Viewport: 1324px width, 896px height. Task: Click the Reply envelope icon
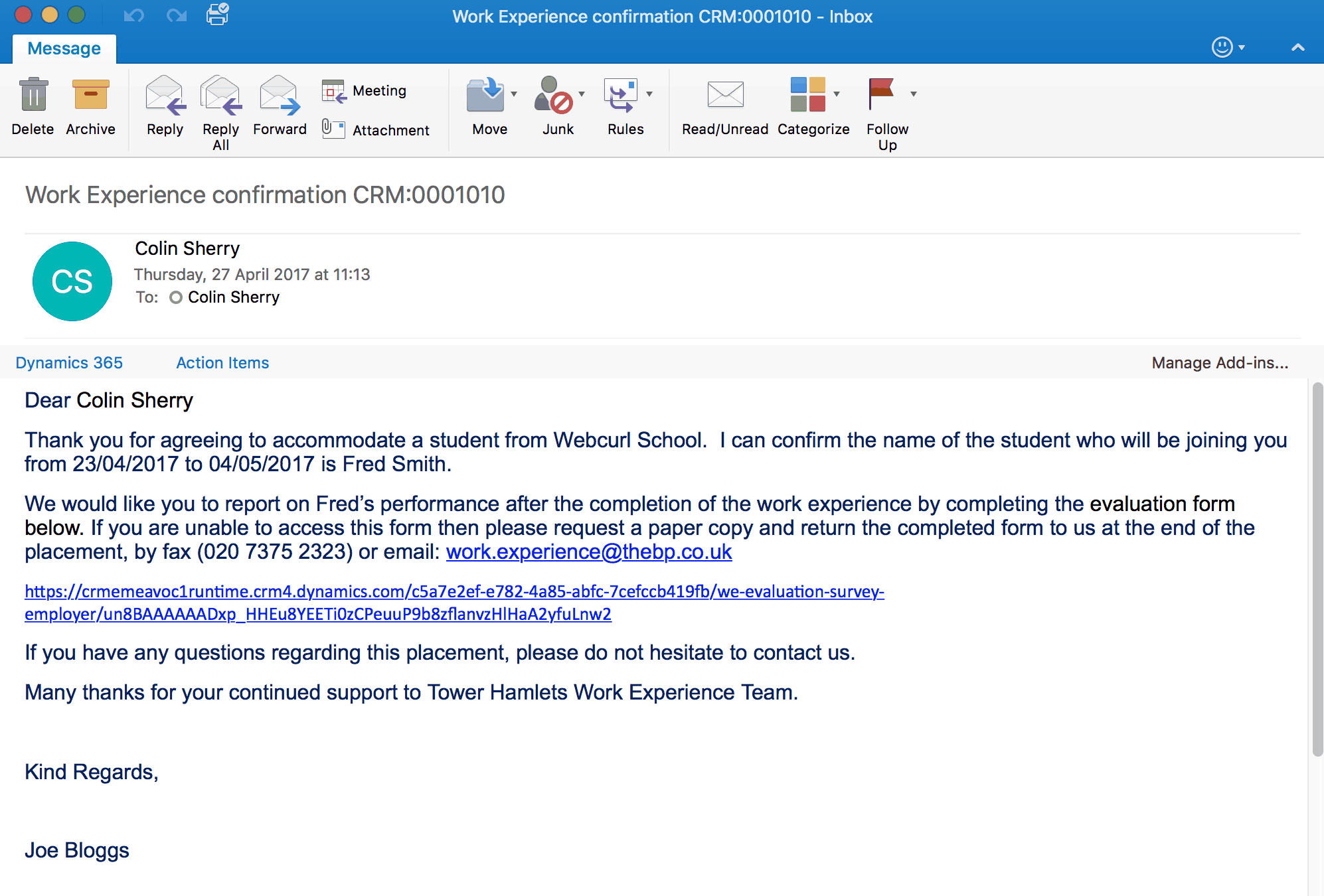click(x=165, y=96)
